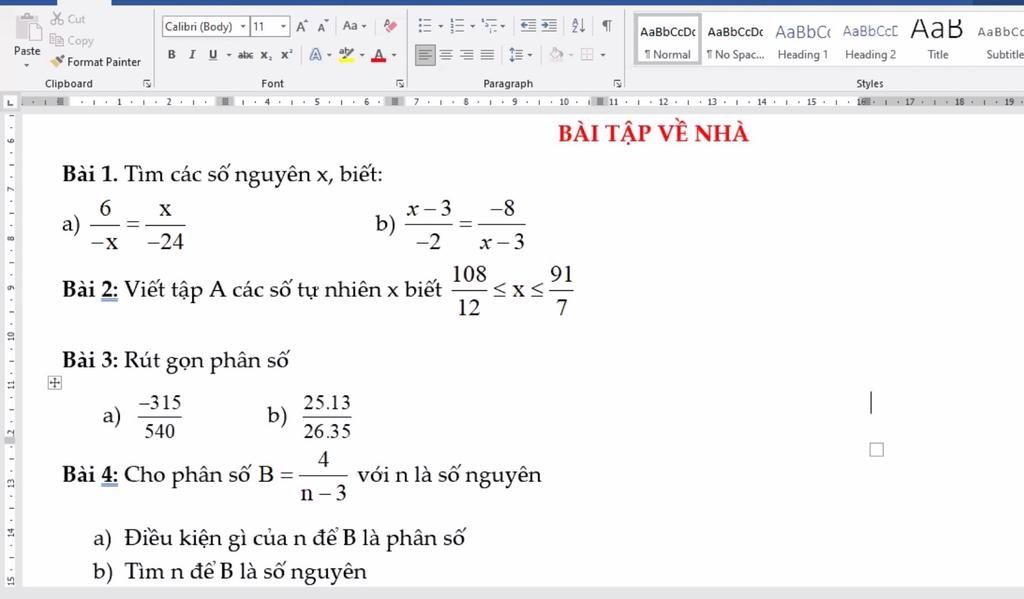Viewport: 1024px width, 599px height.
Task: Toggle bold formatting
Action: pyautogui.click(x=172, y=55)
